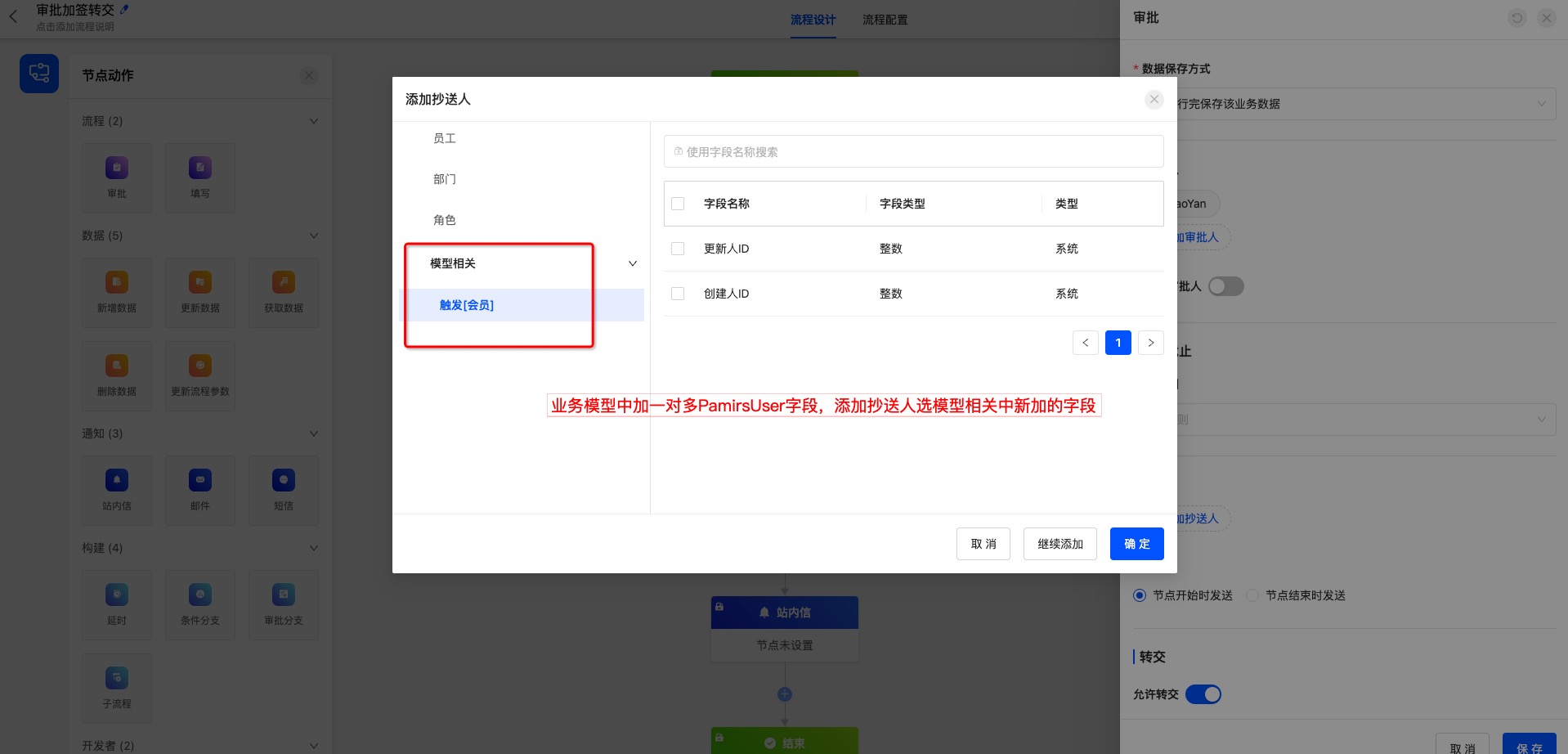
Task: Select the 条件分支 build icon
Action: pyautogui.click(x=200, y=595)
